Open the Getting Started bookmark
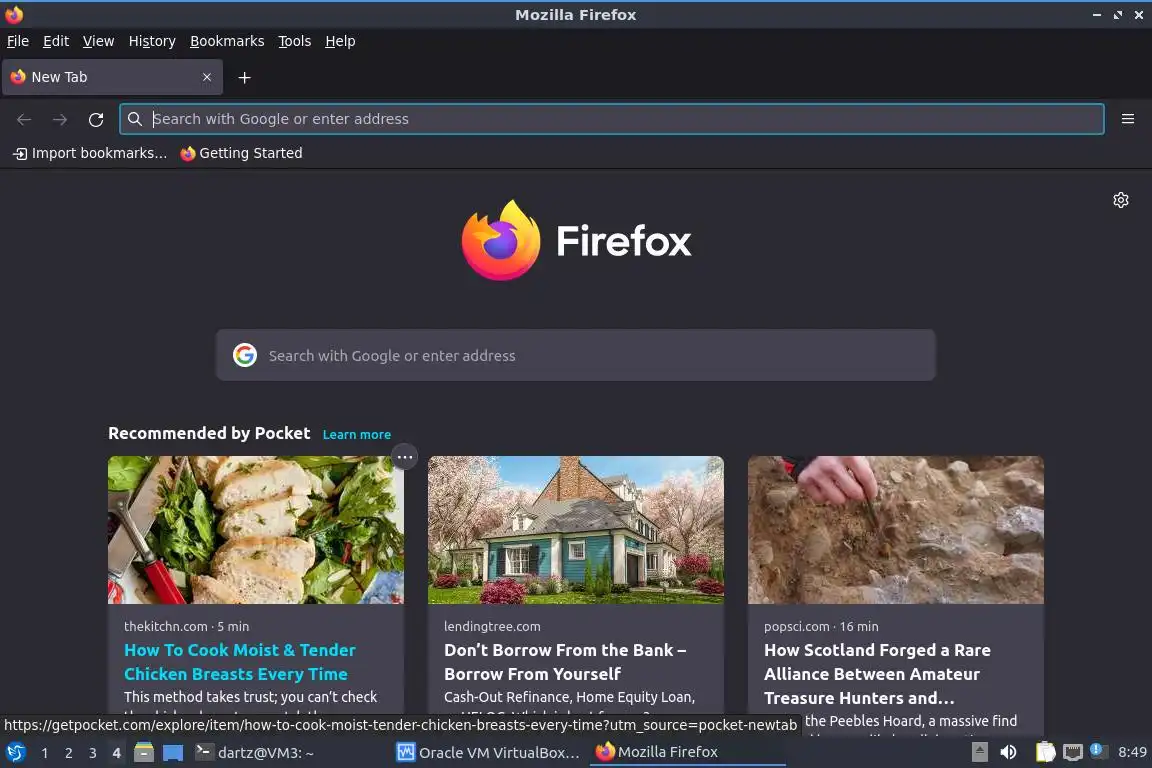The height and width of the screenshot is (768, 1152). pyautogui.click(x=242, y=153)
